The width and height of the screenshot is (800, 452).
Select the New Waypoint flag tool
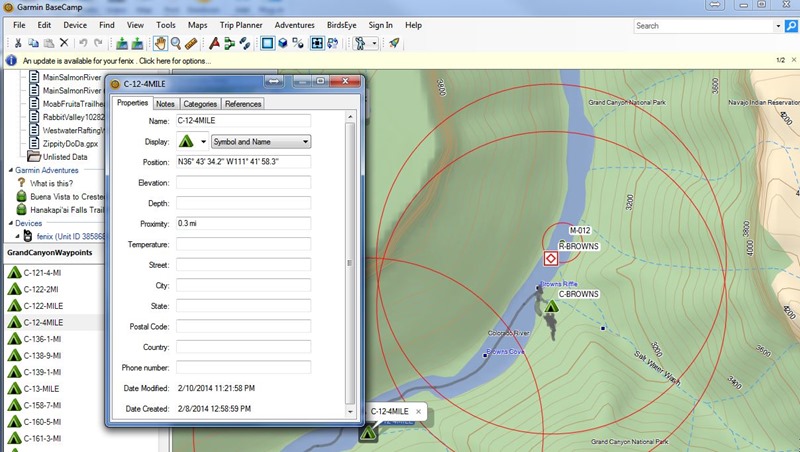(214, 43)
